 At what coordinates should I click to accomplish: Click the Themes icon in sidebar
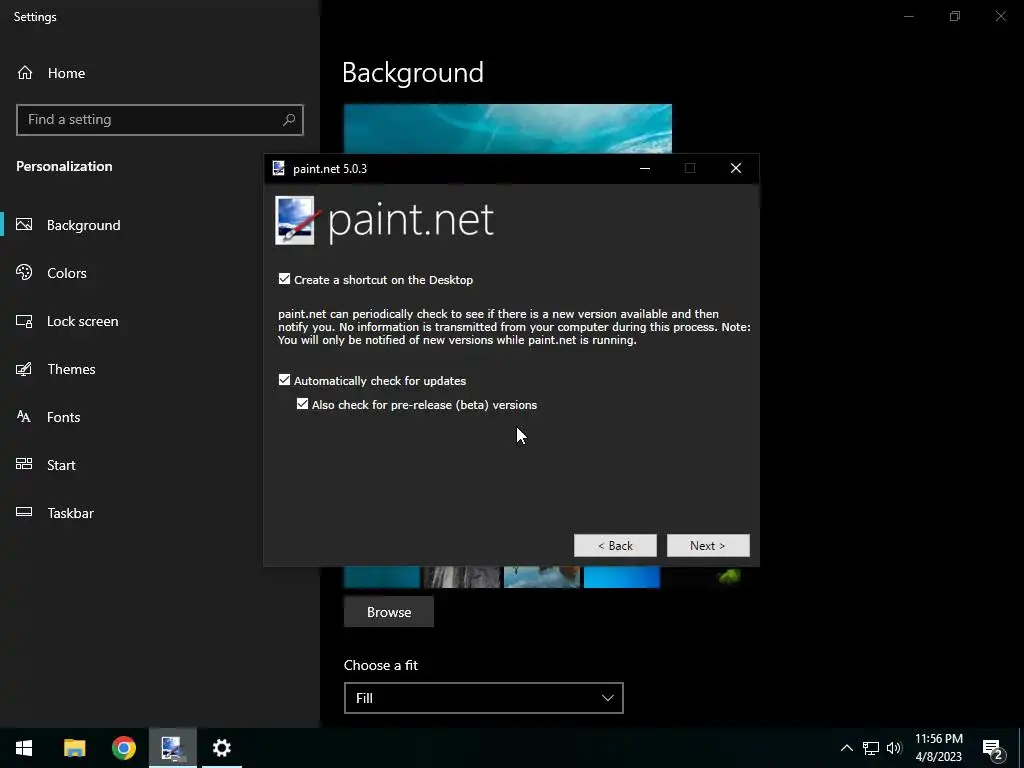click(24, 369)
